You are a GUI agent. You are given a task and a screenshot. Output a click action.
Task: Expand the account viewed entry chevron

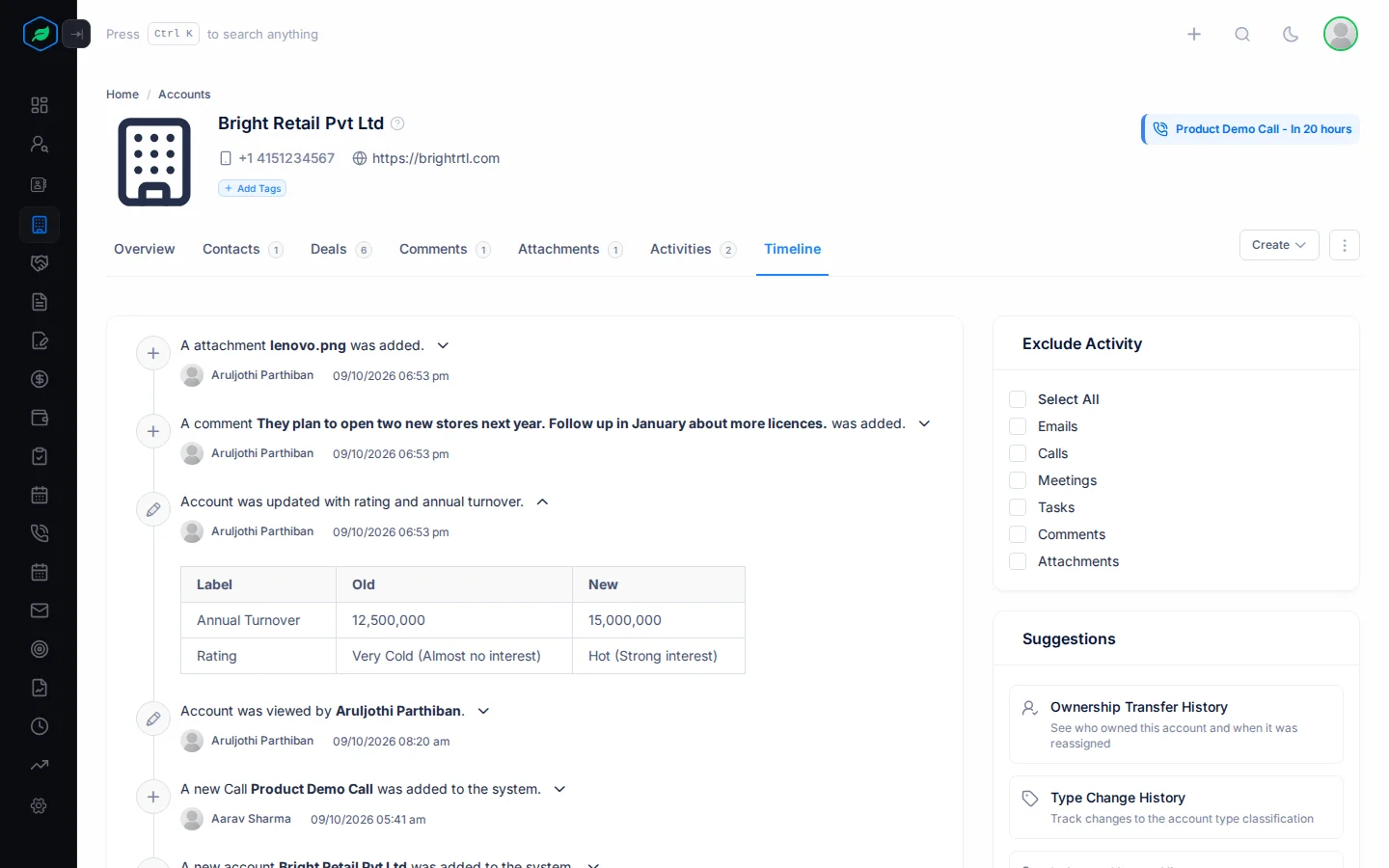(x=483, y=711)
